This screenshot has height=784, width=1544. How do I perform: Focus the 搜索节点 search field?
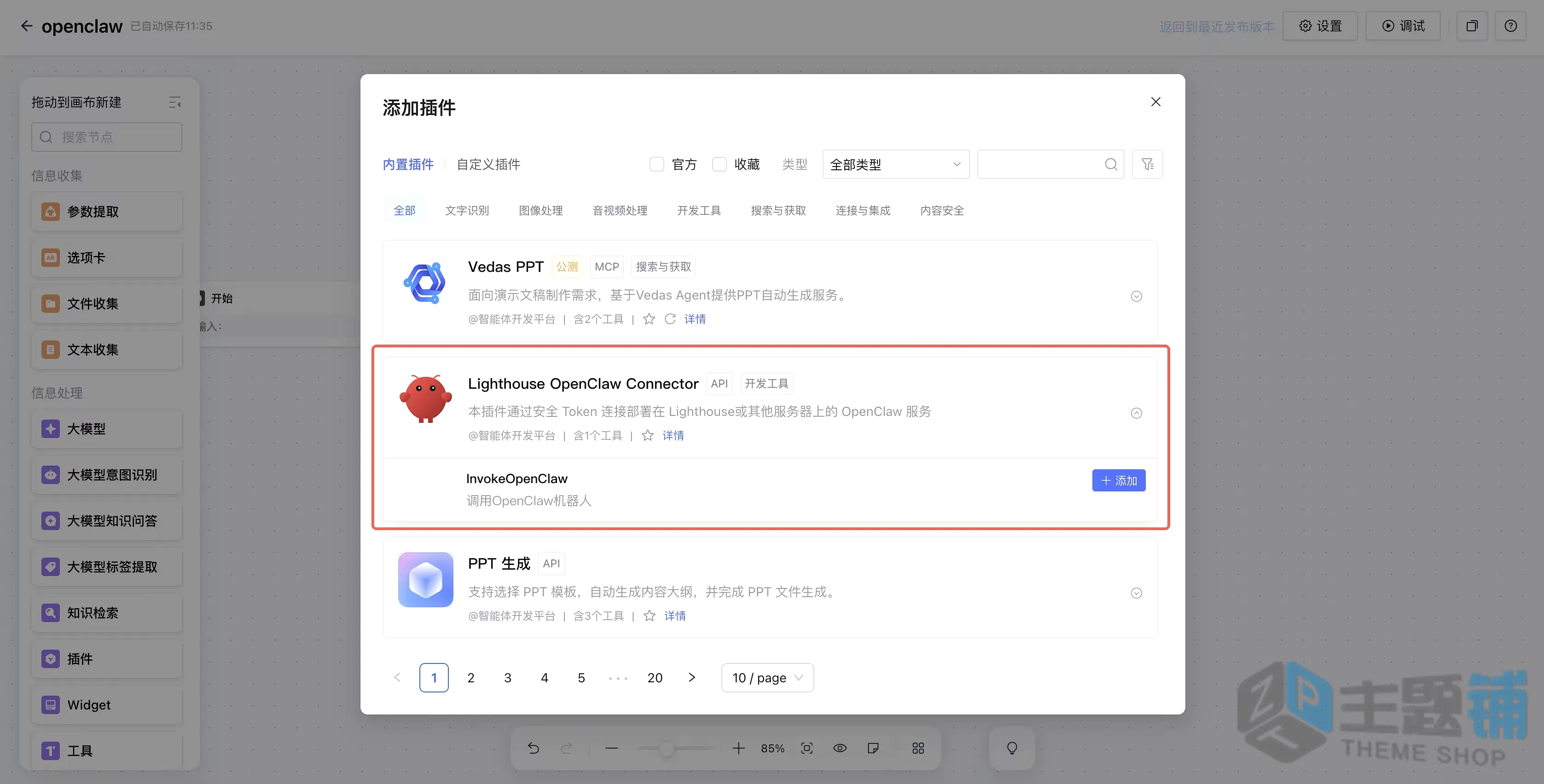tap(107, 137)
